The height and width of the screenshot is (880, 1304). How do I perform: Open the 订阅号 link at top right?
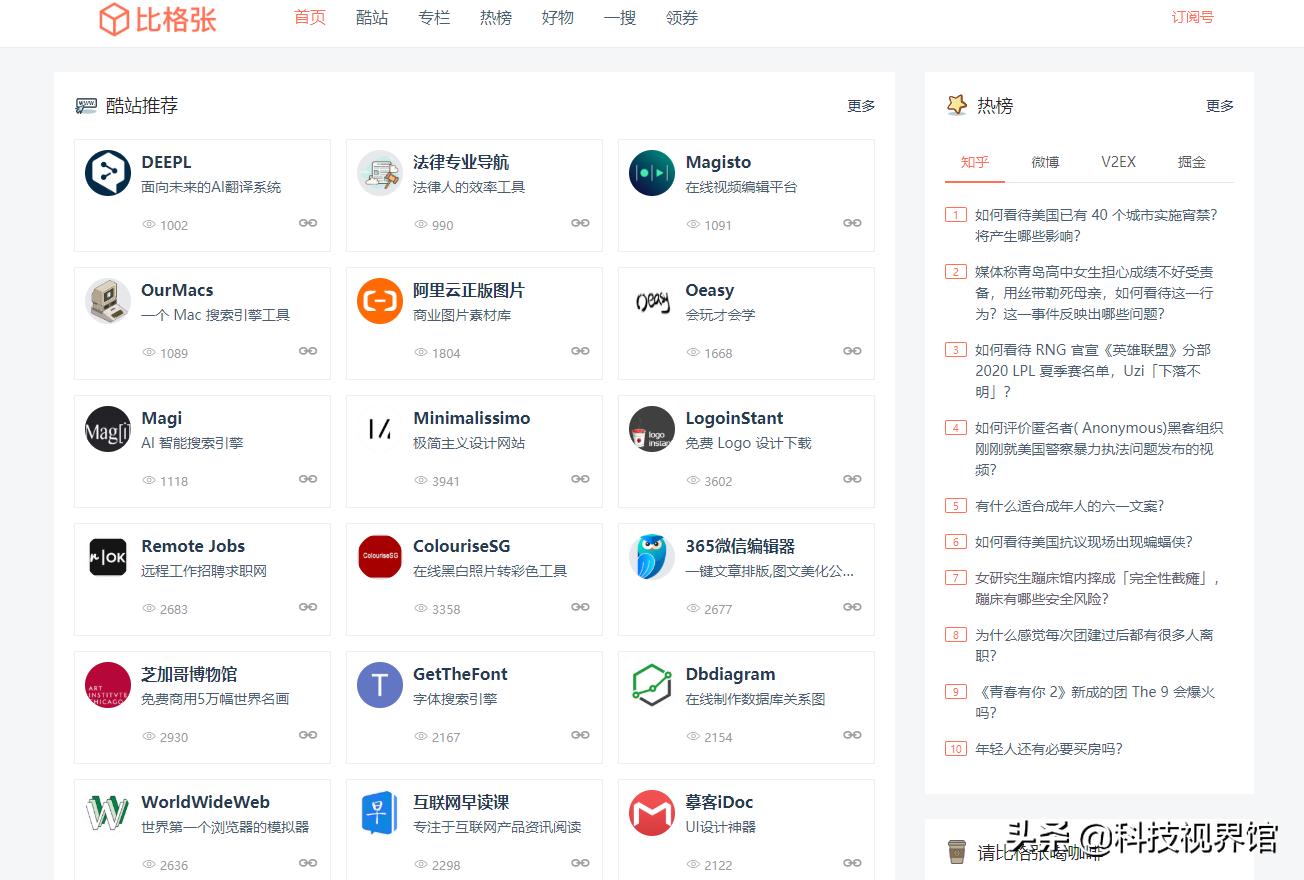(x=1191, y=17)
